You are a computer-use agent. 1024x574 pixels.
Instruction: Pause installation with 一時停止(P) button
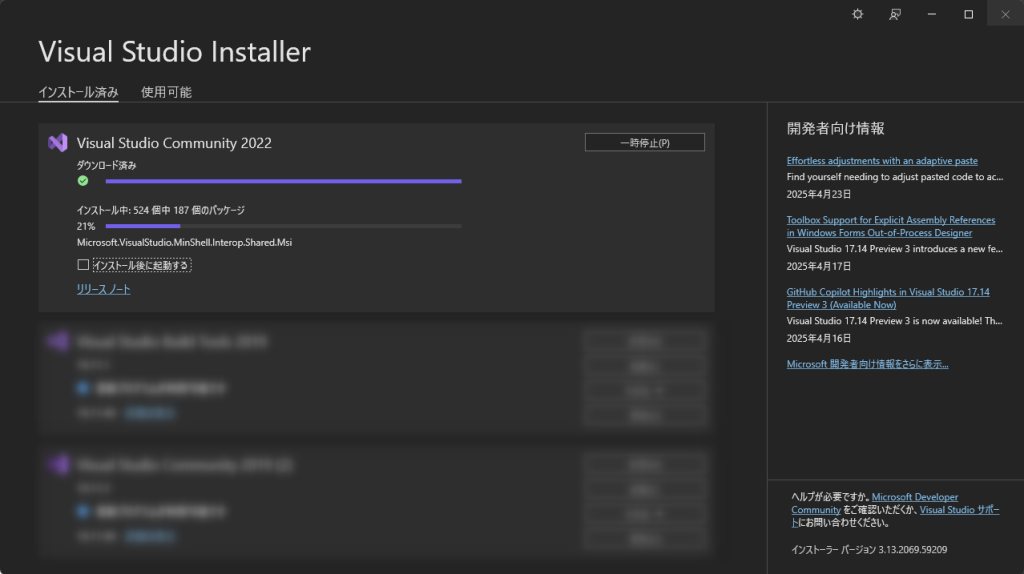645,142
